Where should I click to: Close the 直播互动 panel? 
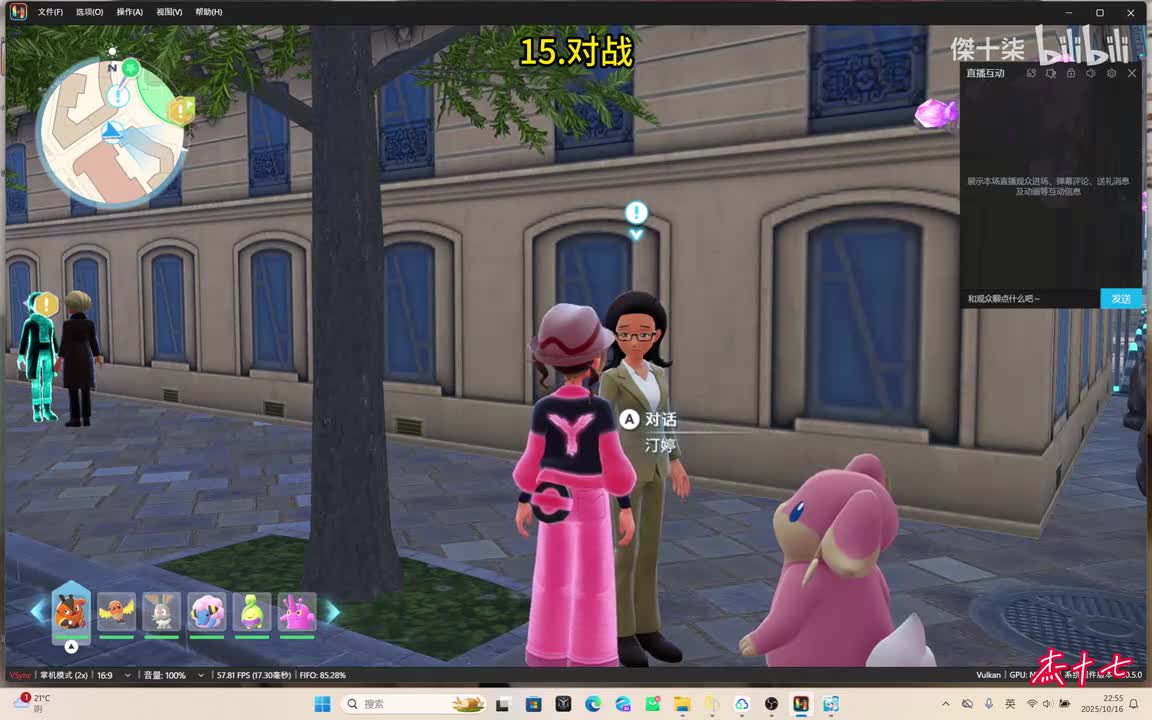click(x=1132, y=73)
